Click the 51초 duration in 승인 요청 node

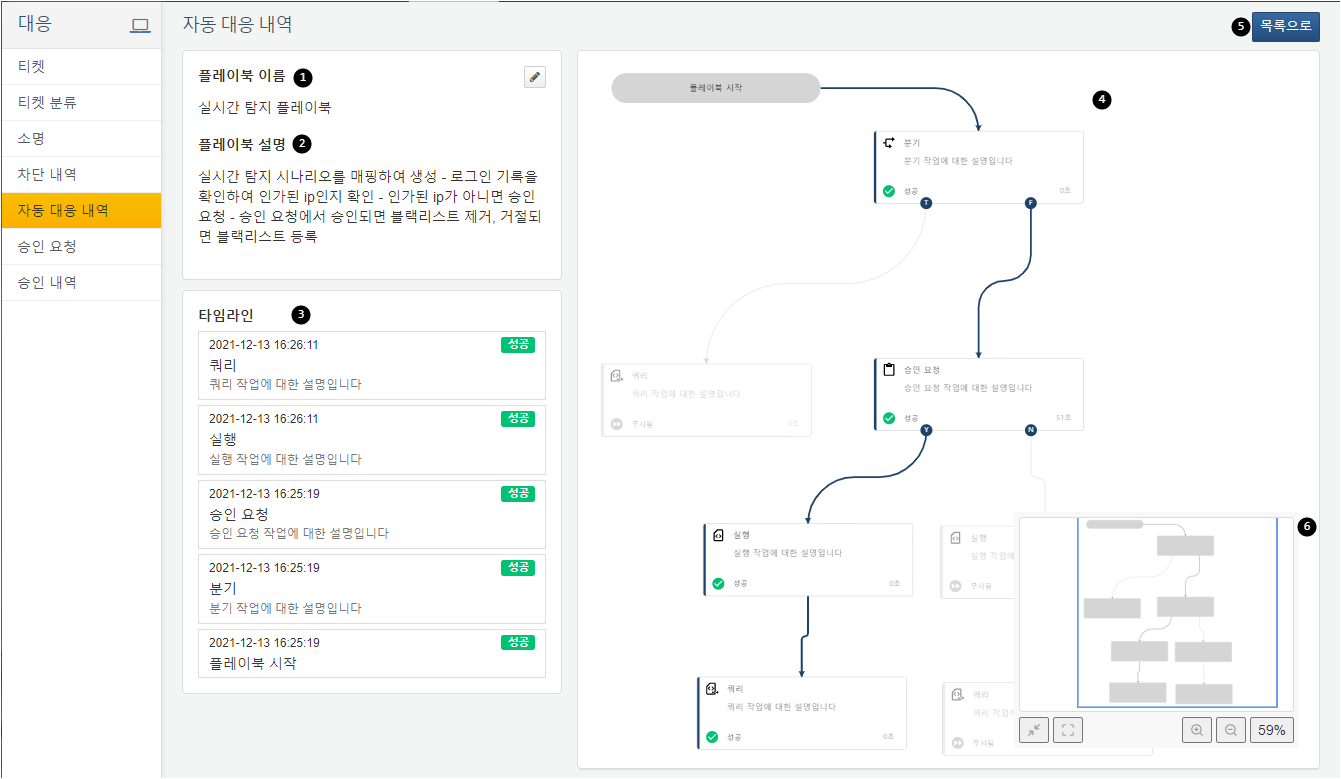click(1063, 418)
